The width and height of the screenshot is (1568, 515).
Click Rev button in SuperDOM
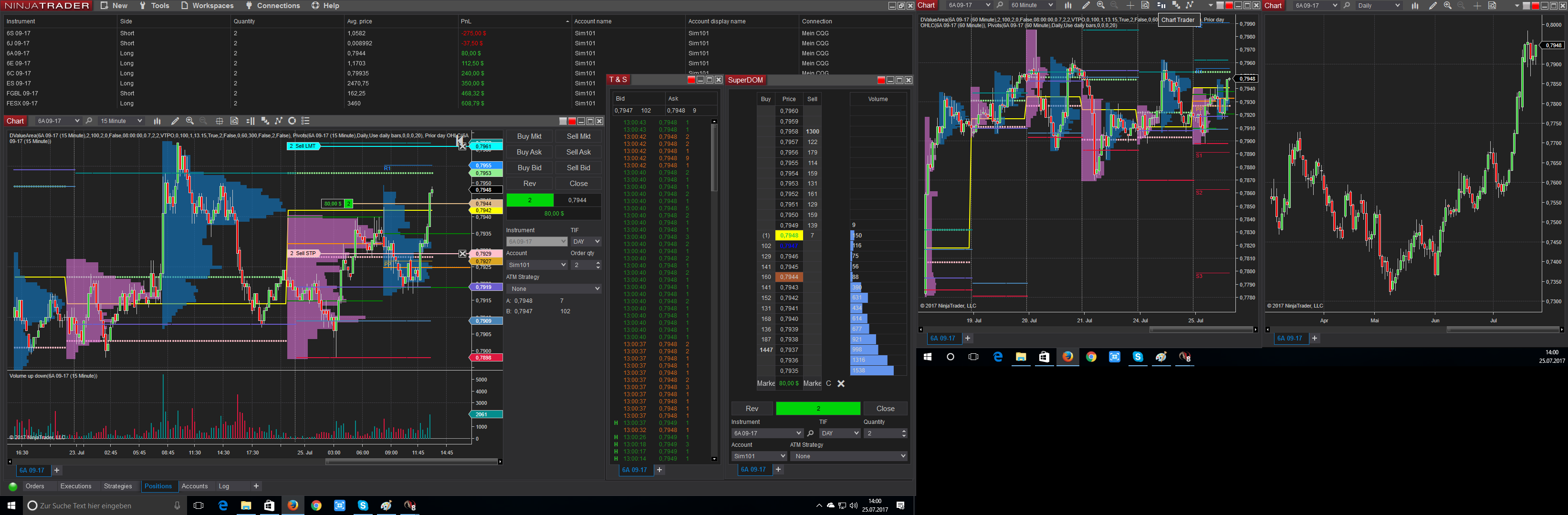(752, 409)
